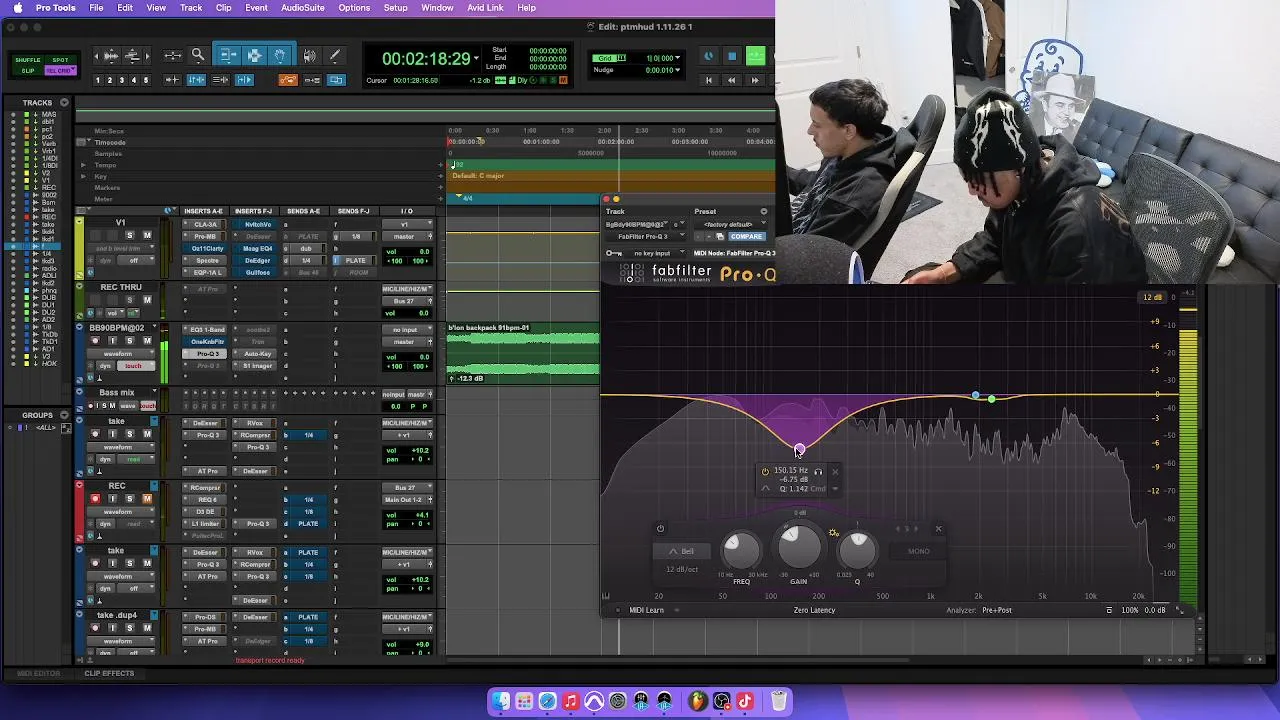Click the band power icon in Pro-Q popup
This screenshot has height=720, width=1280.
point(765,472)
